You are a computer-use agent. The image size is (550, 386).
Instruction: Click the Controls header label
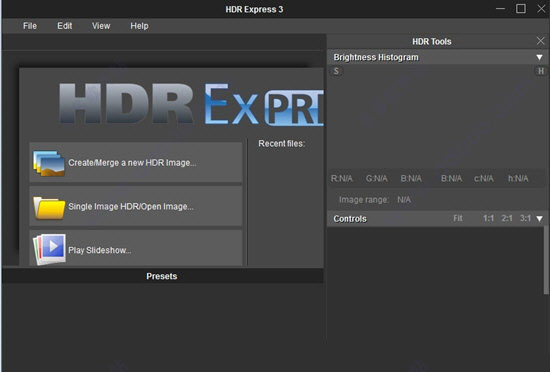coord(350,219)
